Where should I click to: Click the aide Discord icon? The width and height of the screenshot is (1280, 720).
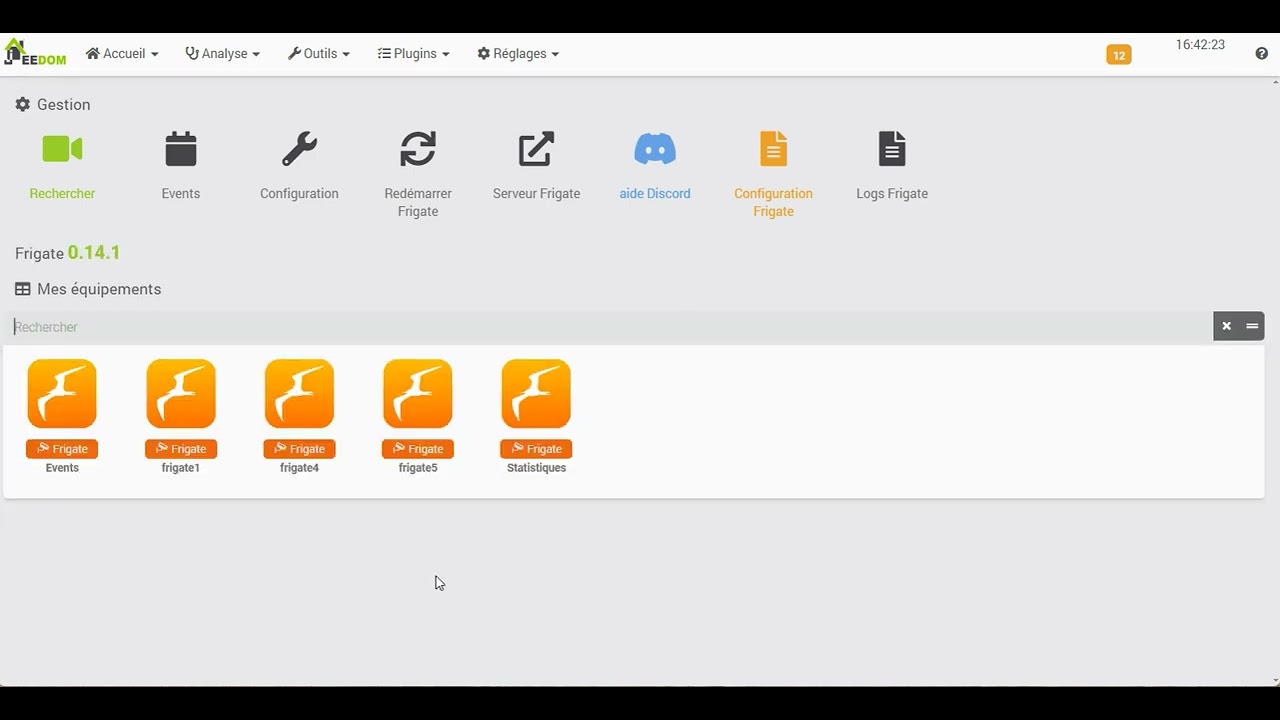655,149
